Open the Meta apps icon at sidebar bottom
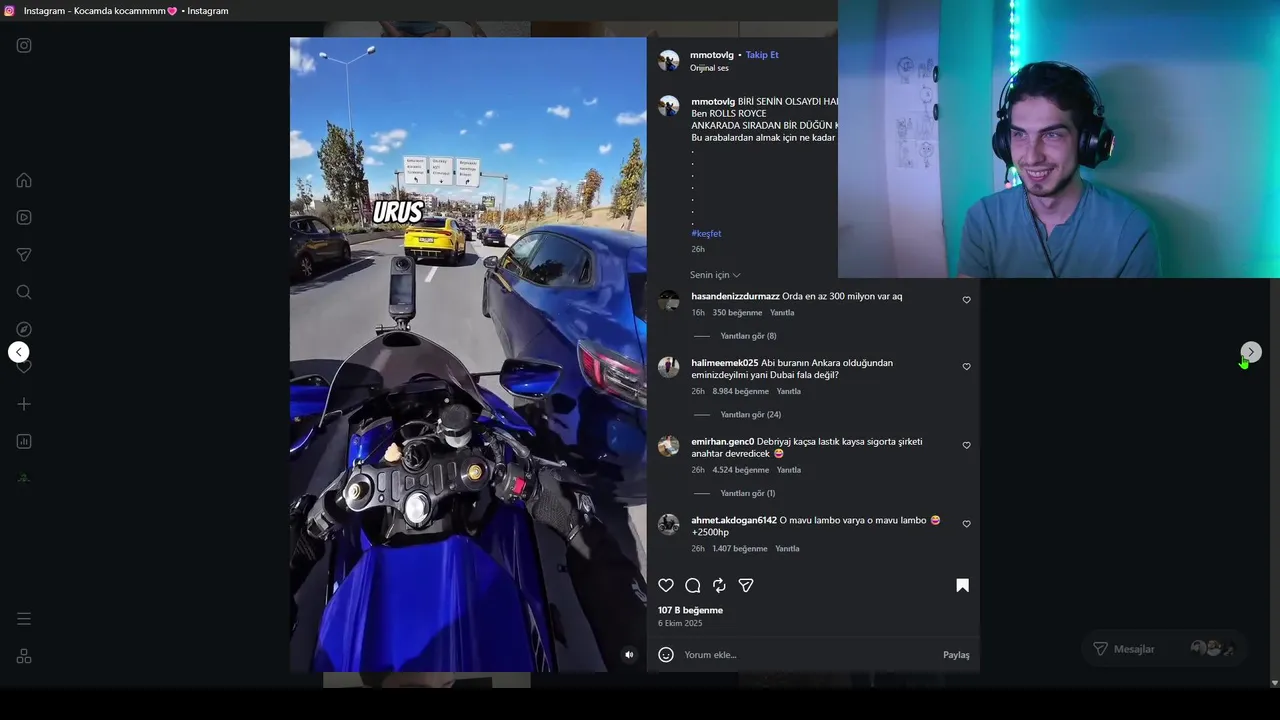The height and width of the screenshot is (720, 1280). pyautogui.click(x=24, y=656)
